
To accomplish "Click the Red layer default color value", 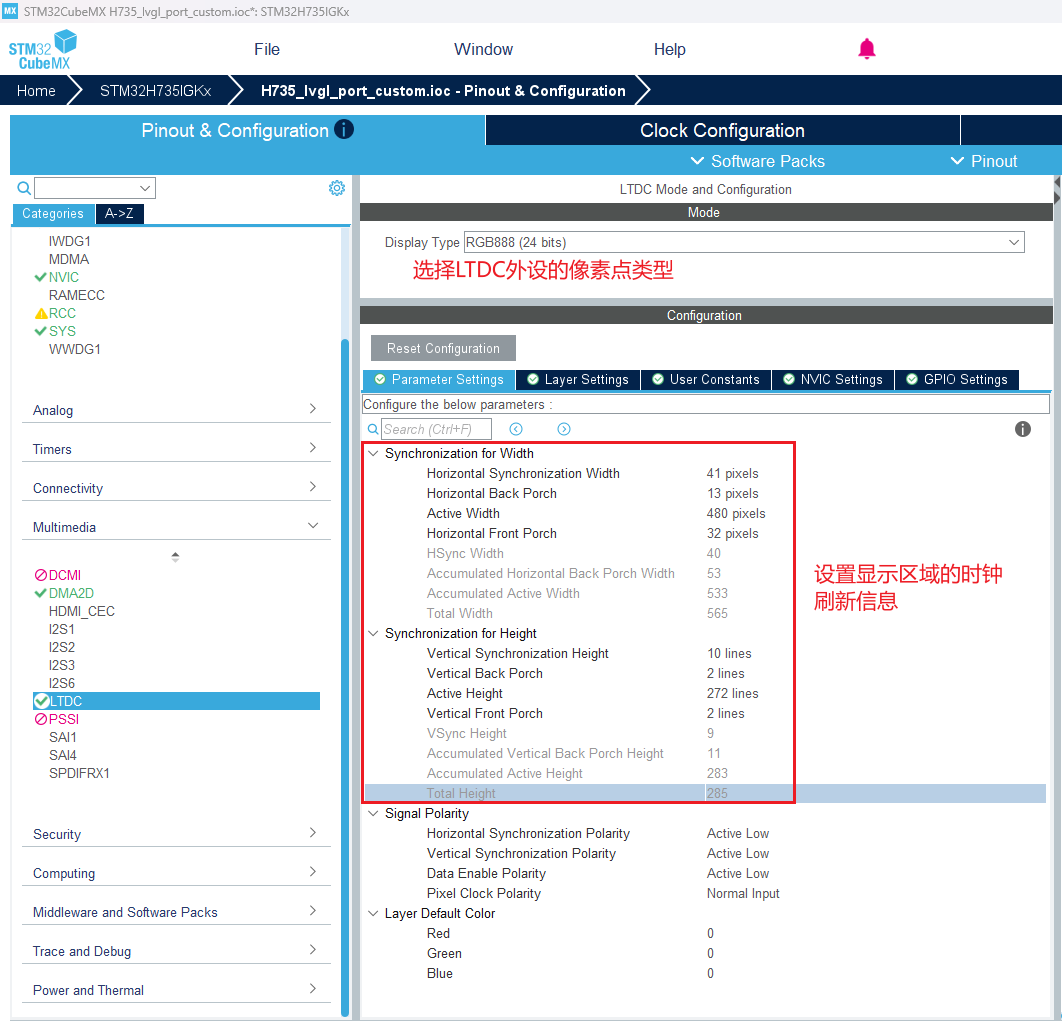I will (710, 933).
